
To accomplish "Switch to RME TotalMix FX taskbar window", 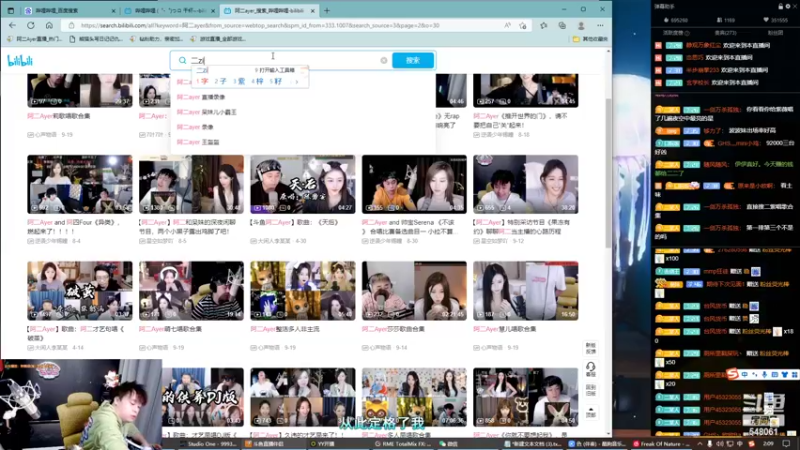I will 403,444.
